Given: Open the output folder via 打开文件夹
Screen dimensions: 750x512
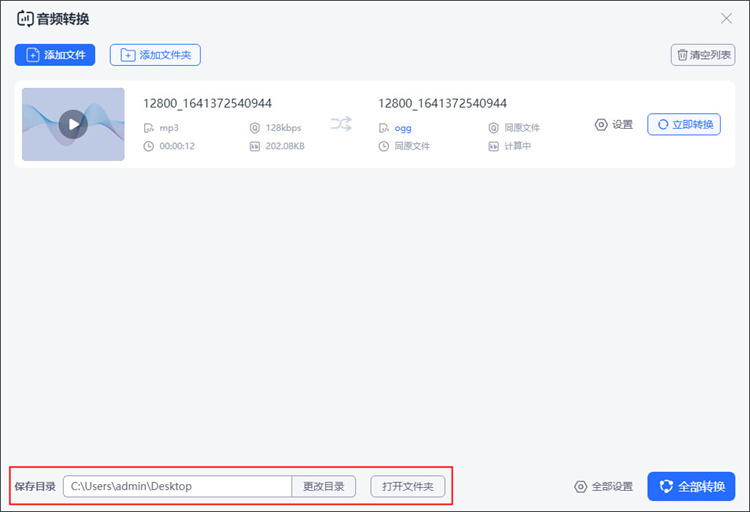Looking at the screenshot, I should pyautogui.click(x=408, y=486).
